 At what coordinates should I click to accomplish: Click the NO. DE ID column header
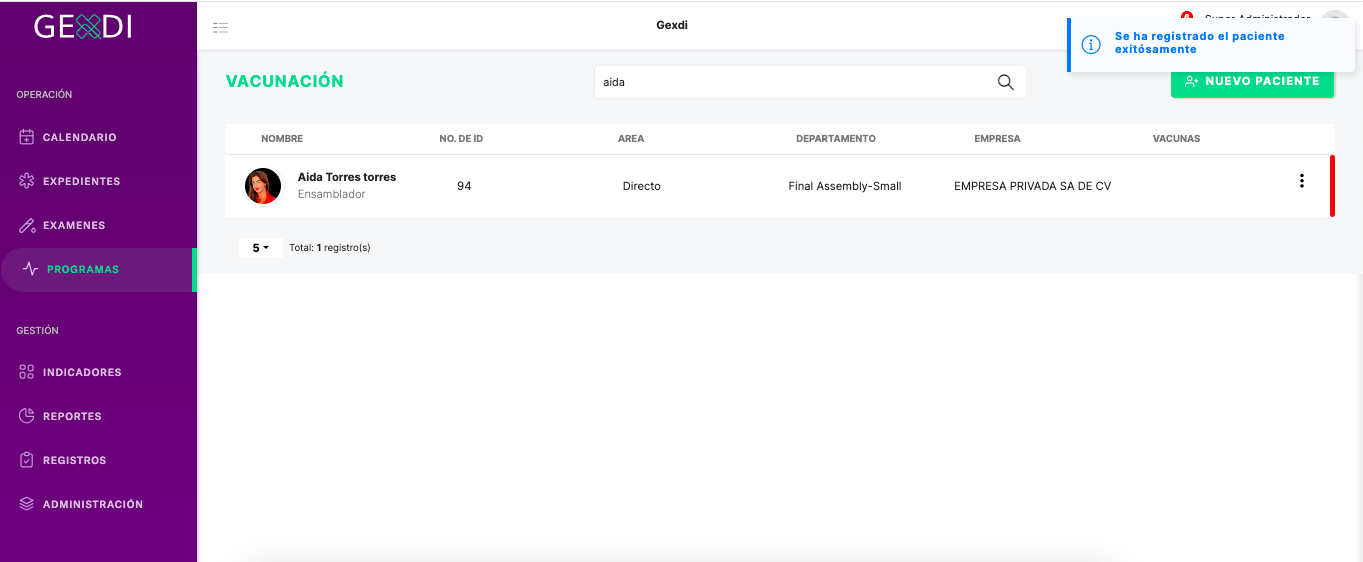(461, 139)
